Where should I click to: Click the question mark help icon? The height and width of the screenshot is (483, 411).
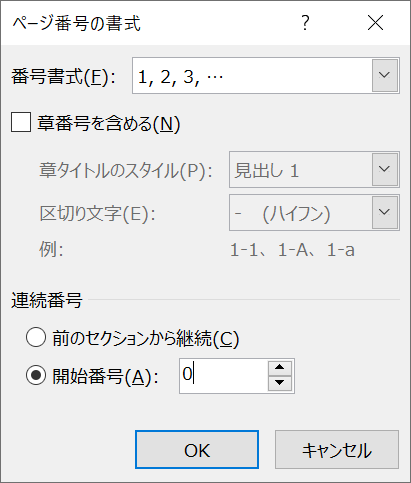305,23
